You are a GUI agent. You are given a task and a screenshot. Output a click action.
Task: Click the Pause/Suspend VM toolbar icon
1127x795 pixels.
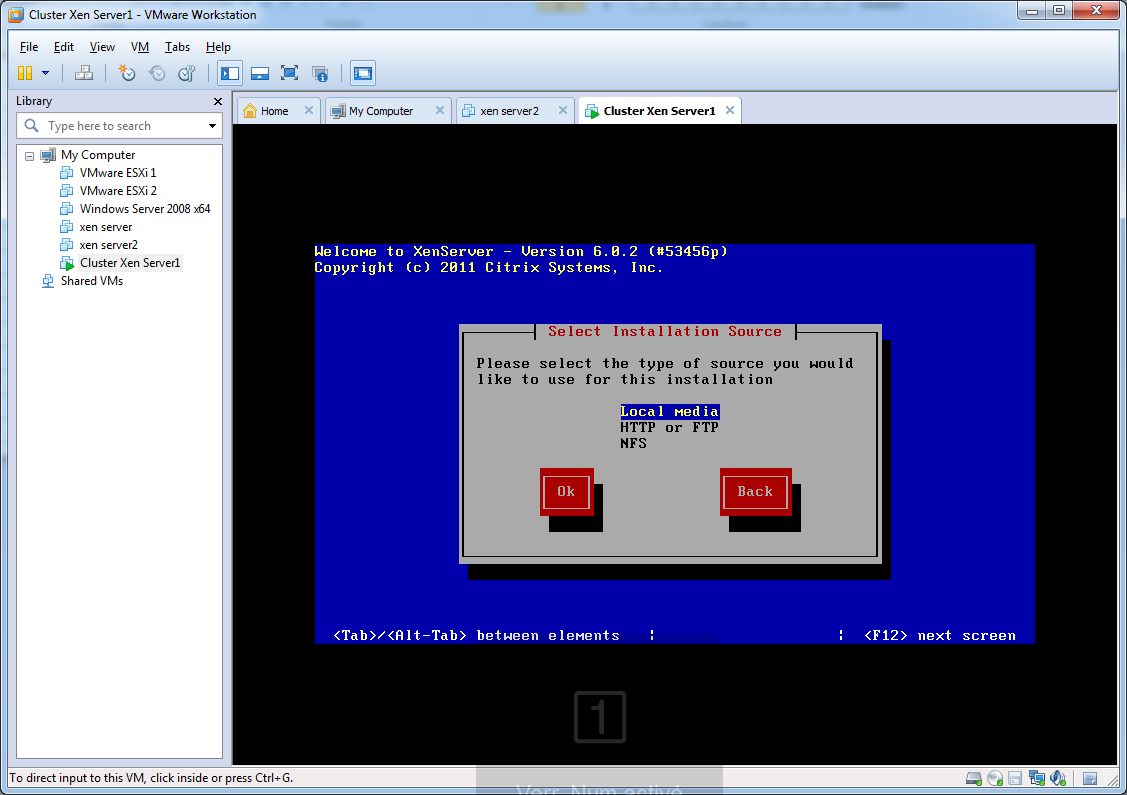pyautogui.click(x=25, y=73)
